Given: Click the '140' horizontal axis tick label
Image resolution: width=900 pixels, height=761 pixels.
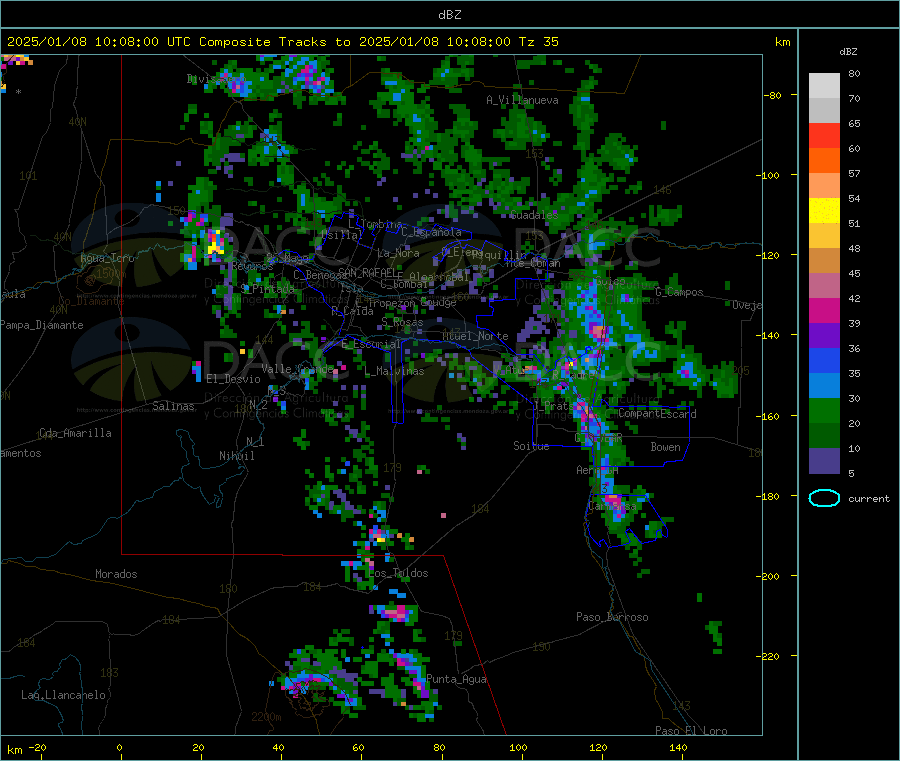Looking at the screenshot, I should point(678,747).
